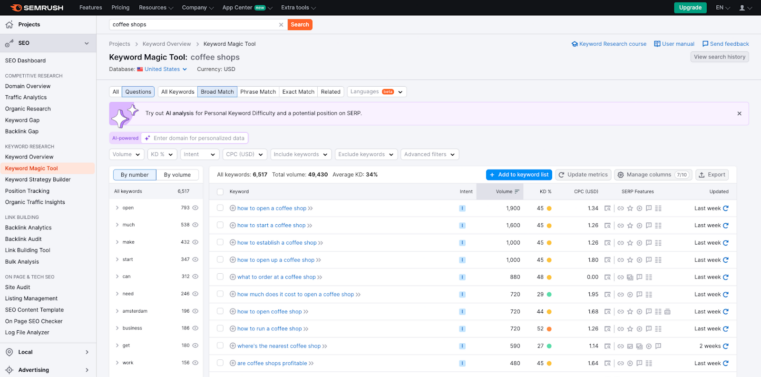
Task: Add 'how to open a coffee shop' plus icon
Action: [232, 208]
